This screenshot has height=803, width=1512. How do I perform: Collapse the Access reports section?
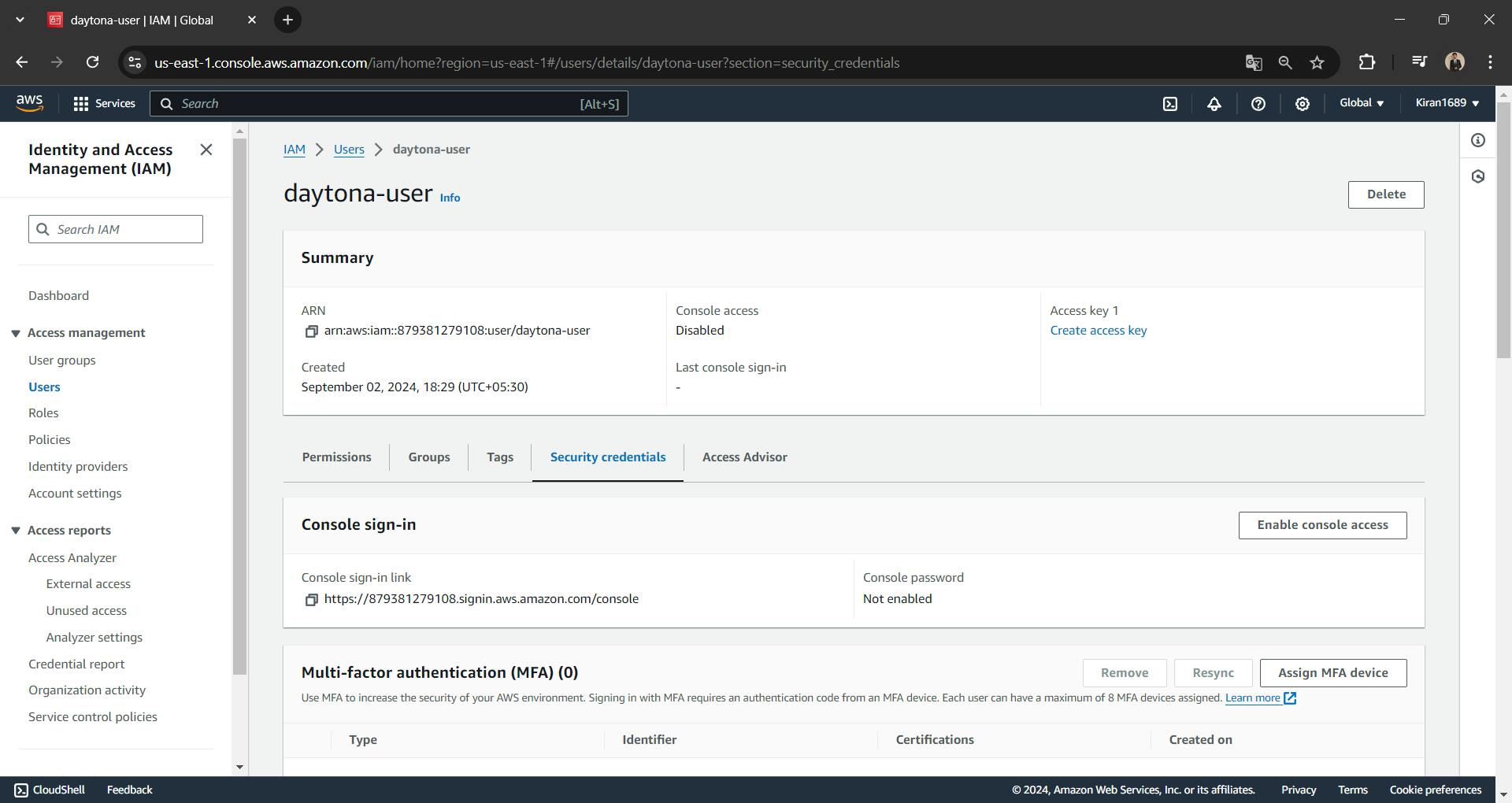pos(15,531)
